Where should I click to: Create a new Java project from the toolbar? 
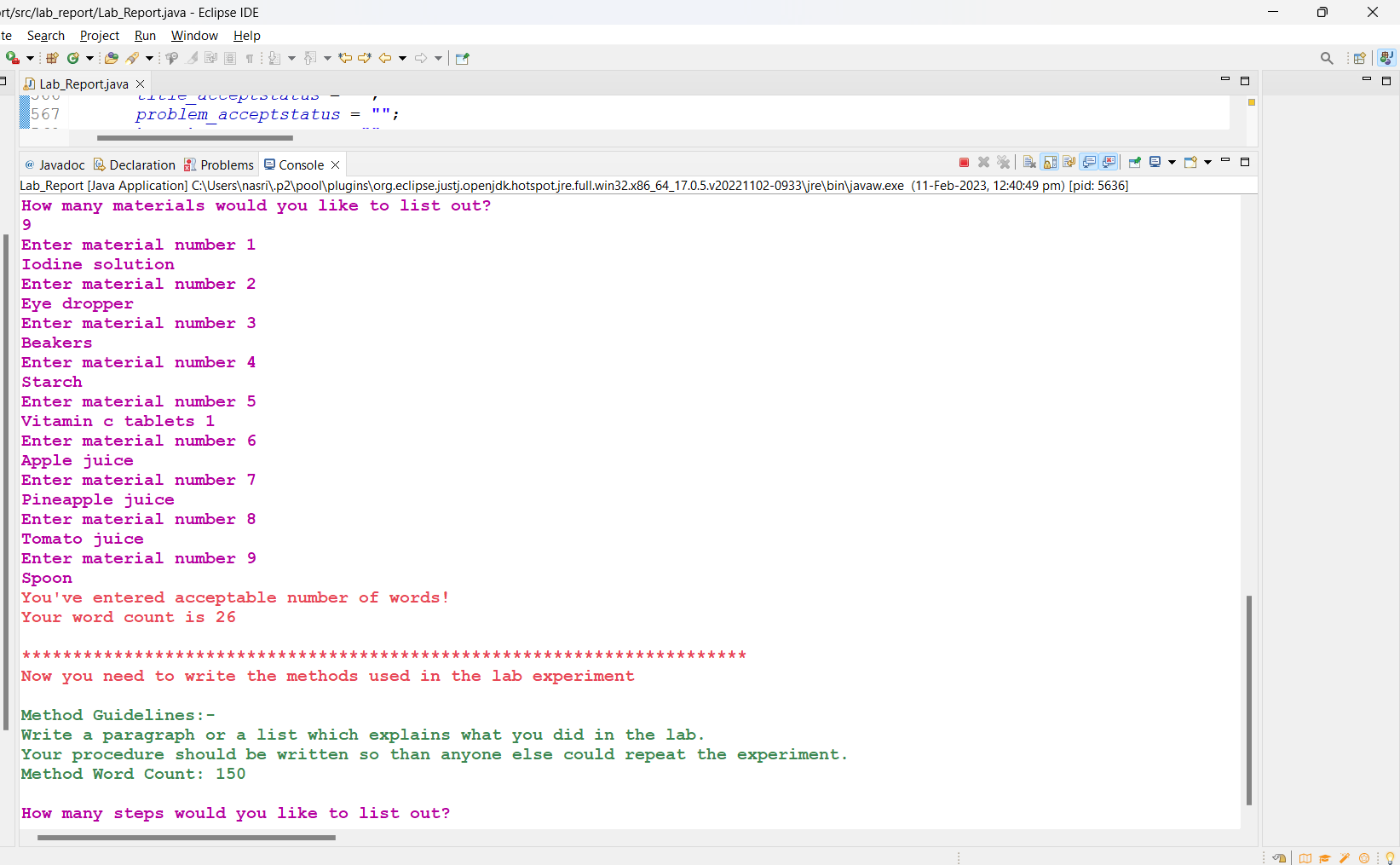[x=52, y=58]
